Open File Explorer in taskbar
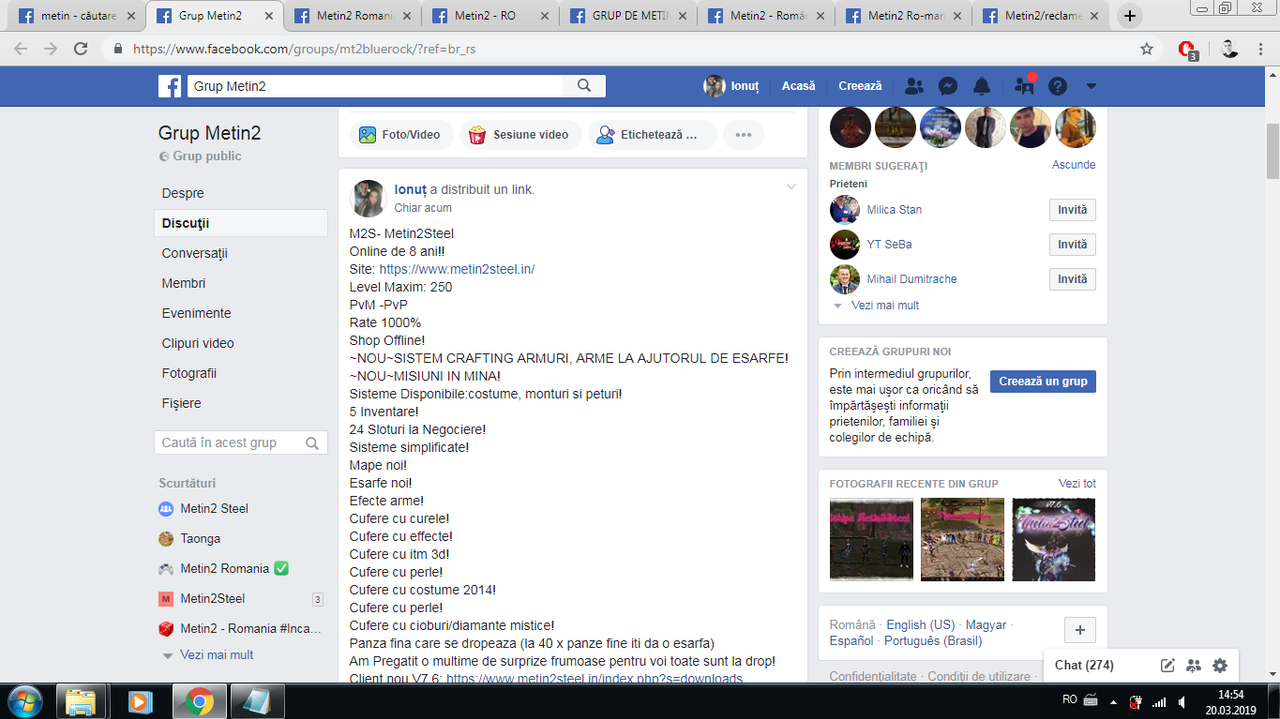Screen dimensions: 1280x719 (80, 701)
